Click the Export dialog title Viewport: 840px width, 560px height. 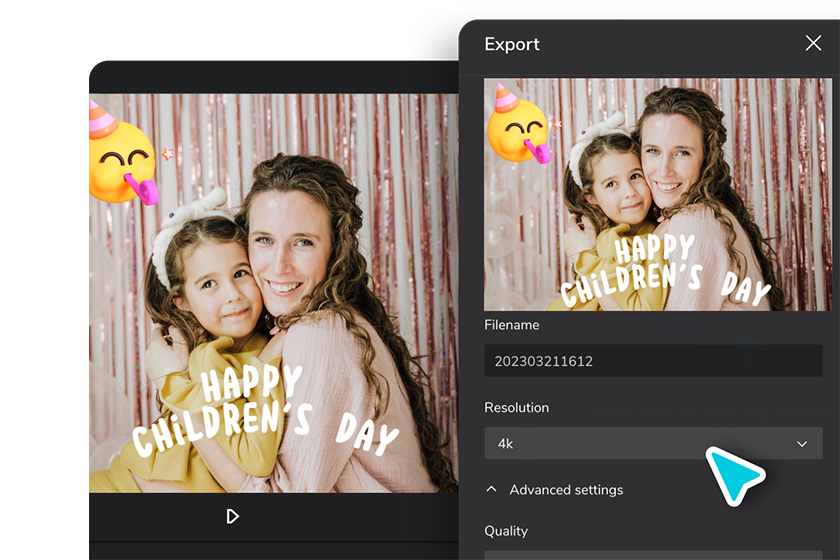click(512, 44)
